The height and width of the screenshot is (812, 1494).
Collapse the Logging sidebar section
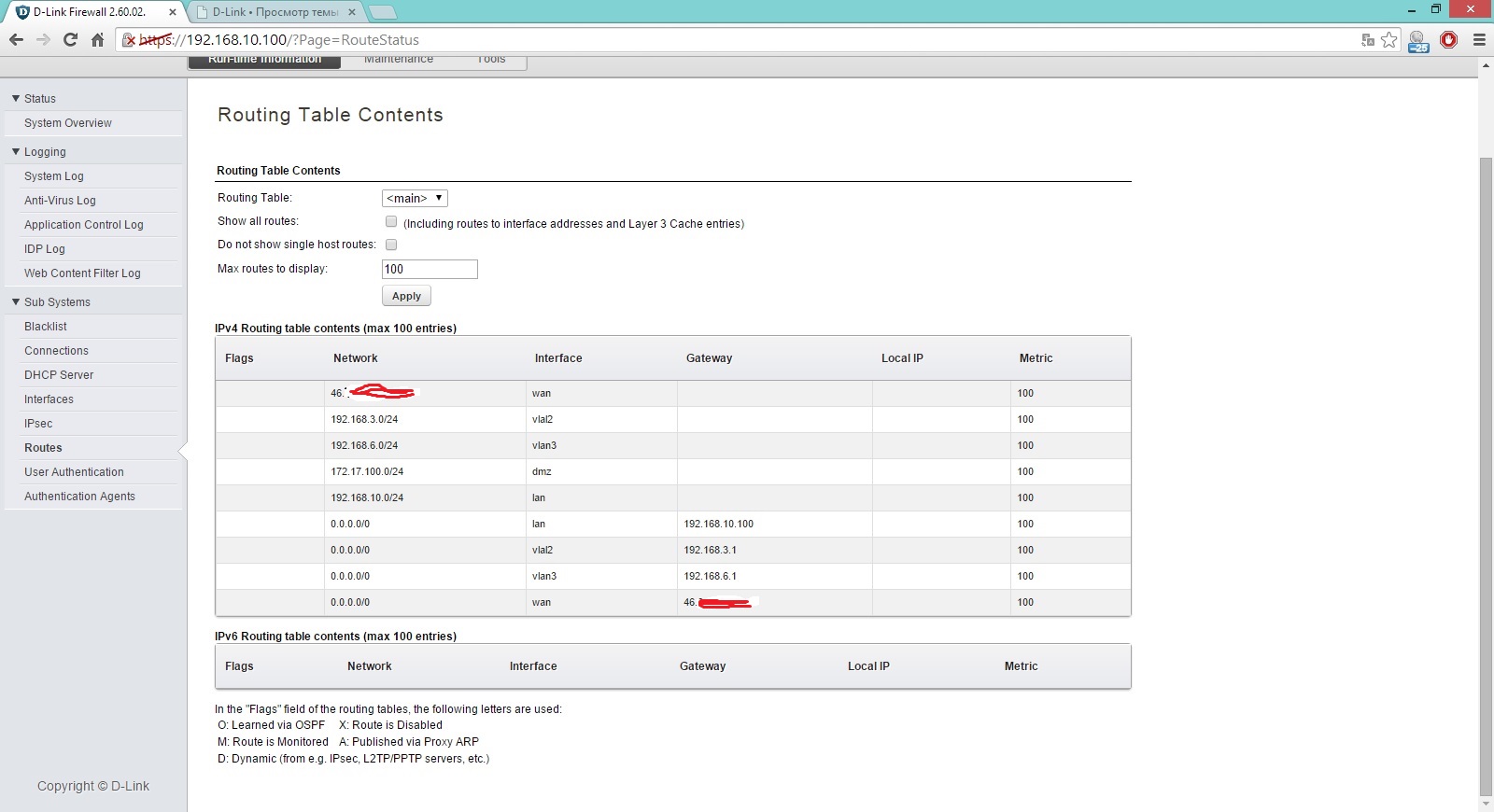[16, 151]
